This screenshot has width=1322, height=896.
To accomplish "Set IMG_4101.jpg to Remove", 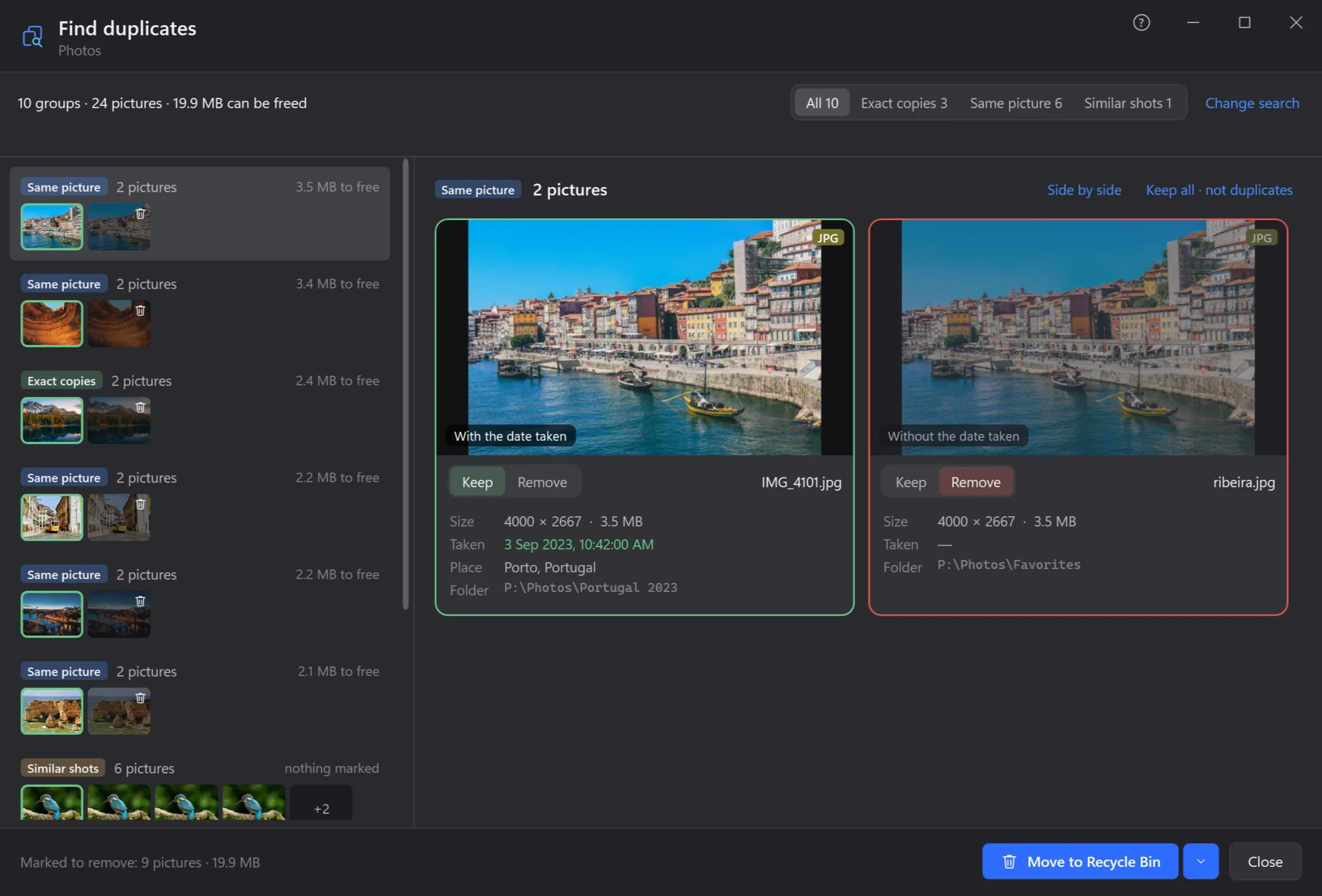I will 542,482.
